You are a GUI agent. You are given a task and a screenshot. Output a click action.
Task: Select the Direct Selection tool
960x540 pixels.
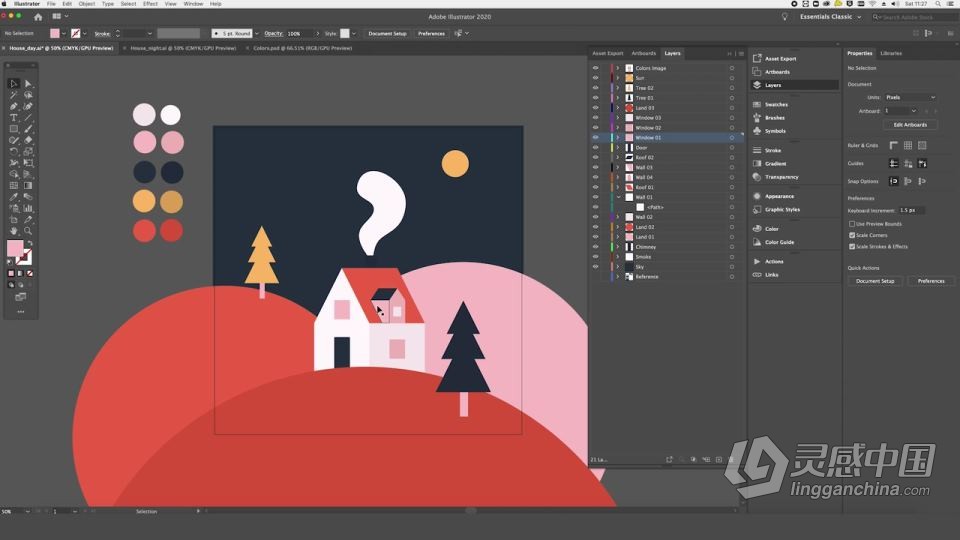point(28,83)
